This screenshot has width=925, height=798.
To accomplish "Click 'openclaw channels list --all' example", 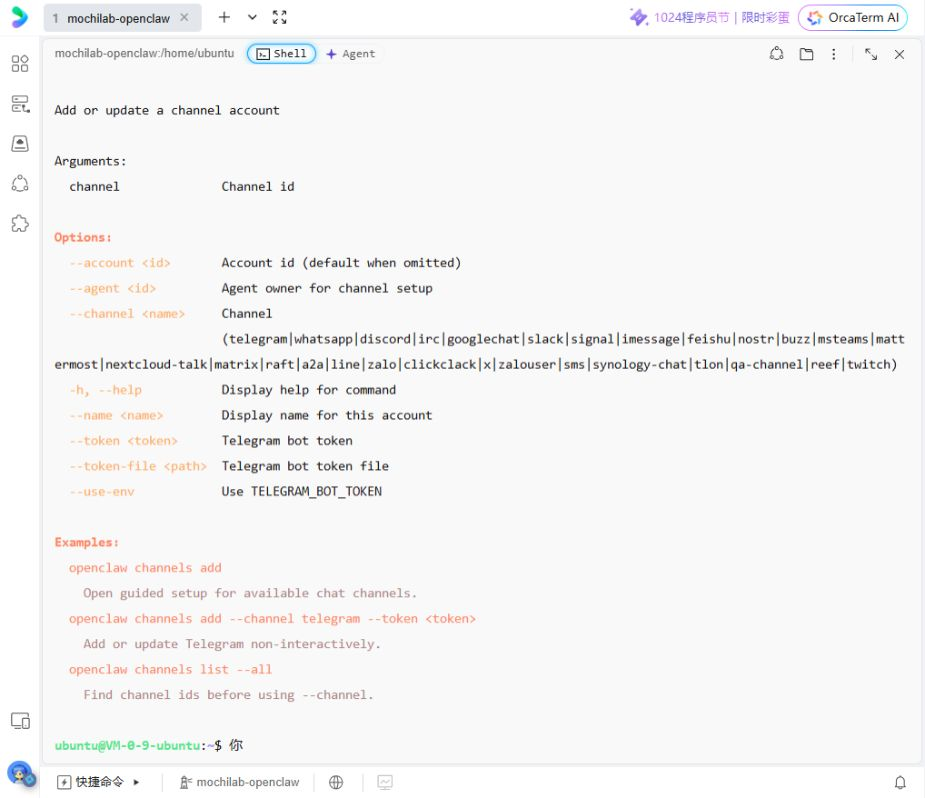I will coord(170,669).
